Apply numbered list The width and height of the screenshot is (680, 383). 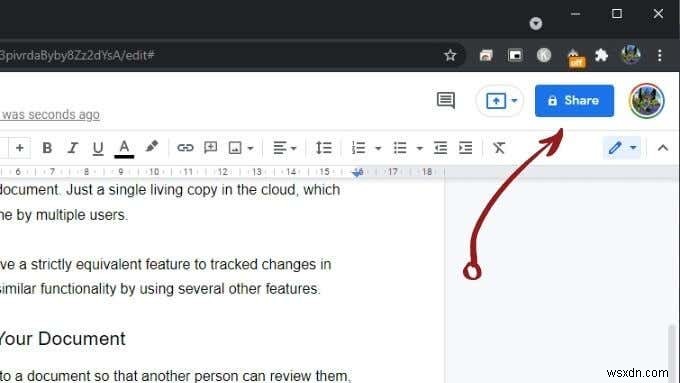click(358, 148)
